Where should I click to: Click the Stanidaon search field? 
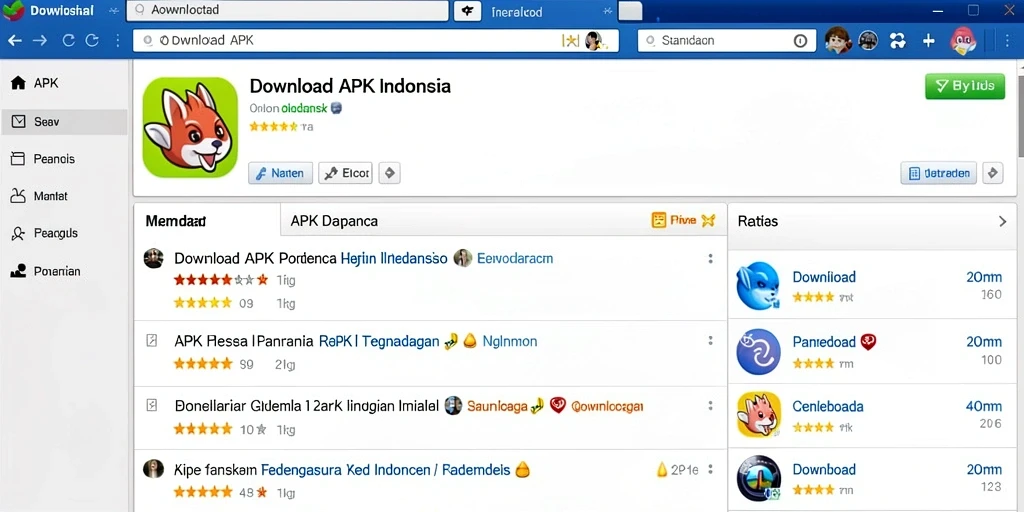pyautogui.click(x=726, y=40)
